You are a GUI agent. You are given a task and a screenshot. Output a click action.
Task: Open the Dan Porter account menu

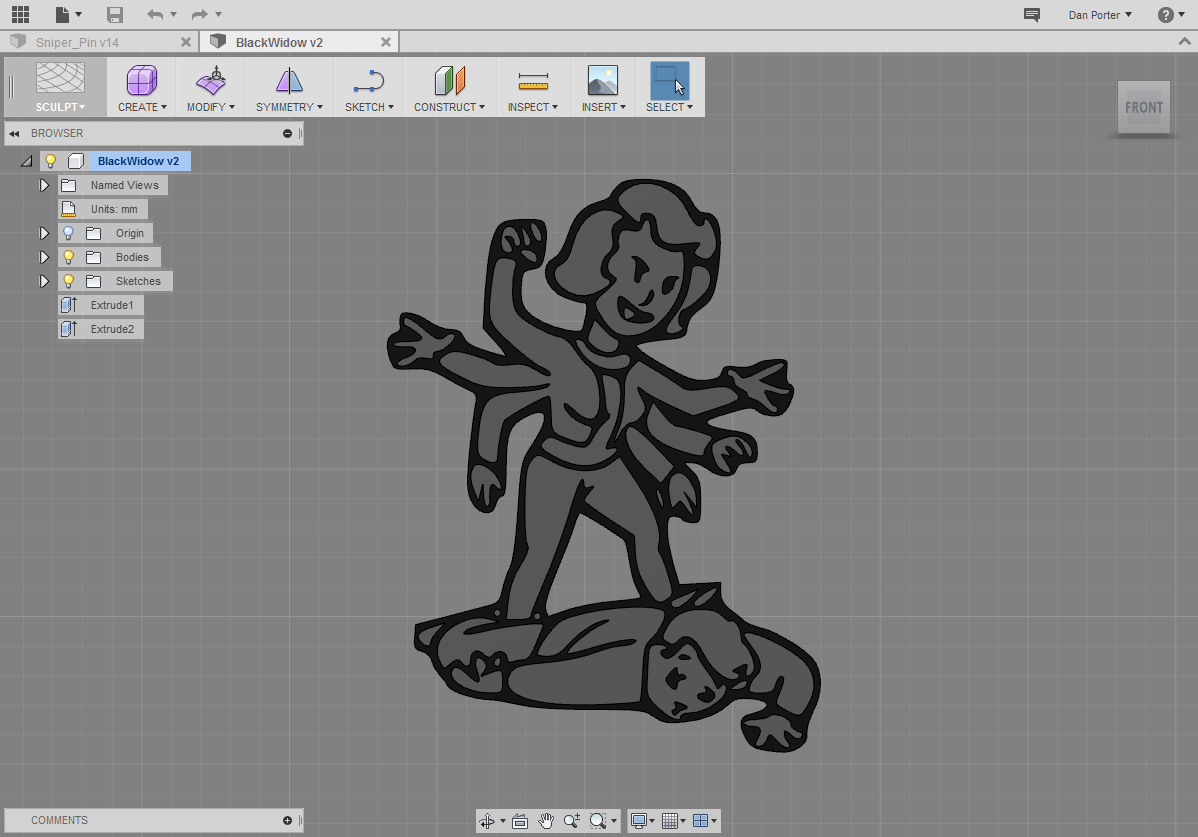1100,15
